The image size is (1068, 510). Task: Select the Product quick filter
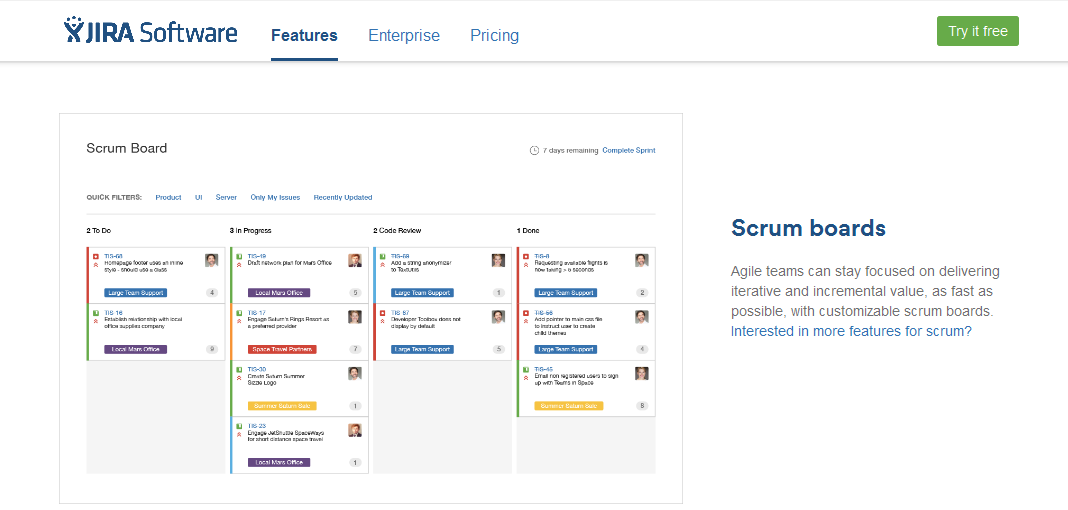pyautogui.click(x=168, y=197)
